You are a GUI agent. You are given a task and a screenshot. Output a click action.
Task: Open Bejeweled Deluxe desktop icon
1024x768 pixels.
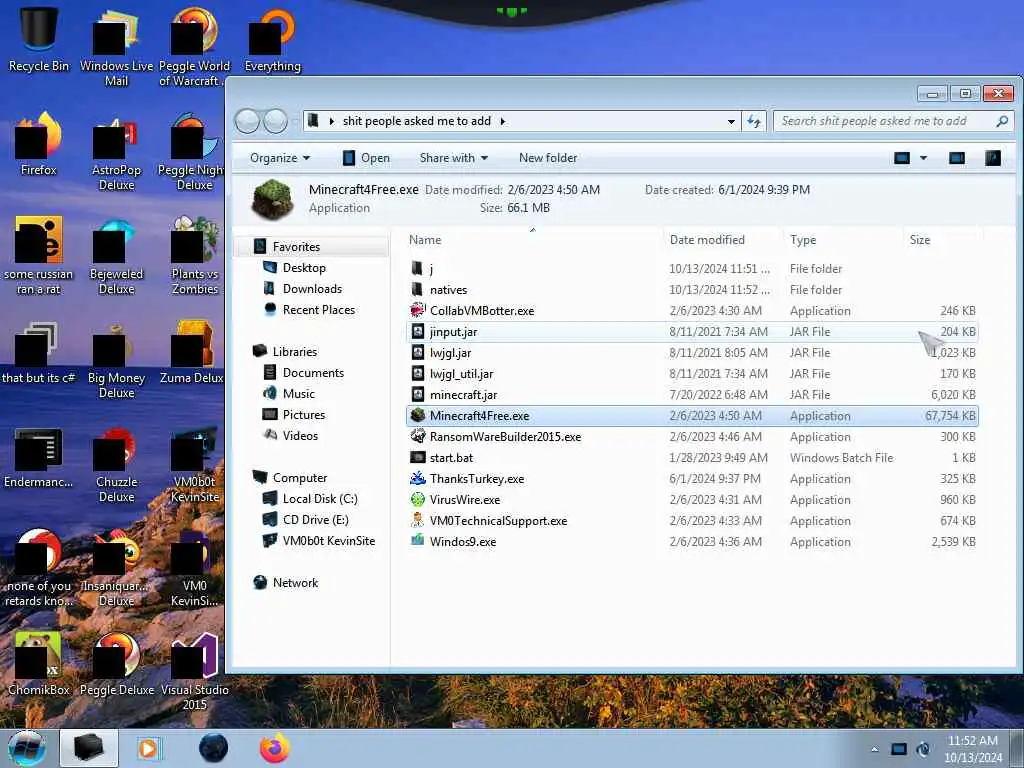(116, 255)
